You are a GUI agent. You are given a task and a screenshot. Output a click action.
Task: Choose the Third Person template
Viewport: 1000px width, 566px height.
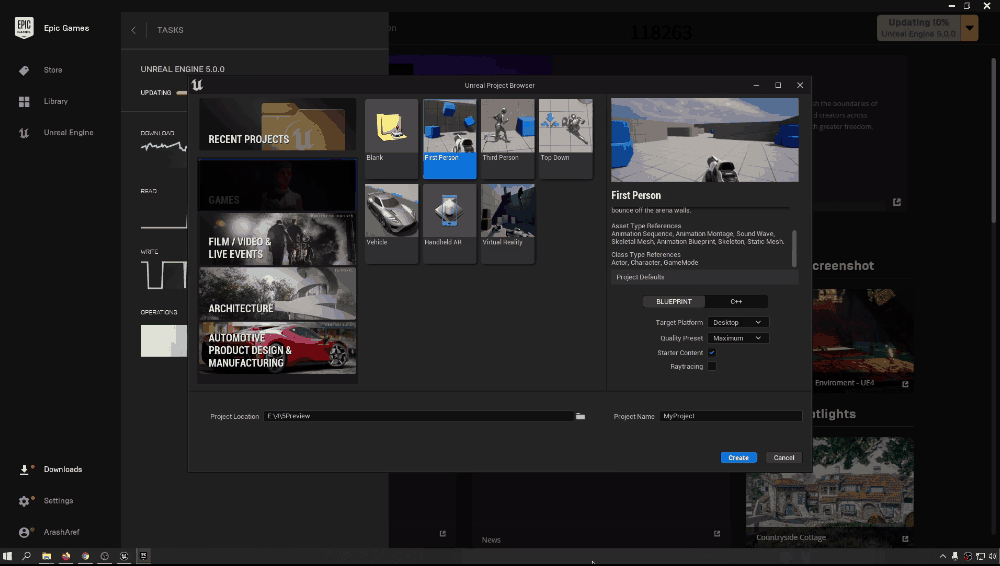pos(508,132)
